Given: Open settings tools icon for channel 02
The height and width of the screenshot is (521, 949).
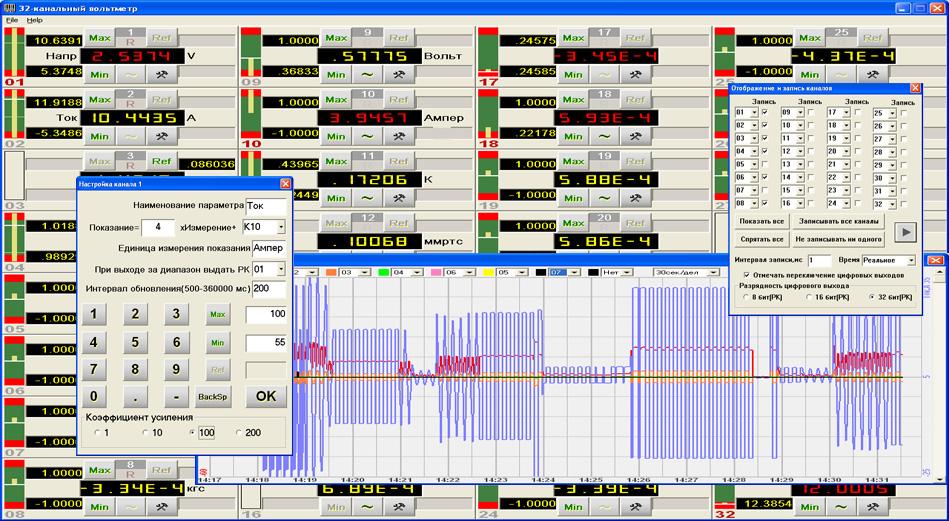Looking at the screenshot, I should [162, 137].
